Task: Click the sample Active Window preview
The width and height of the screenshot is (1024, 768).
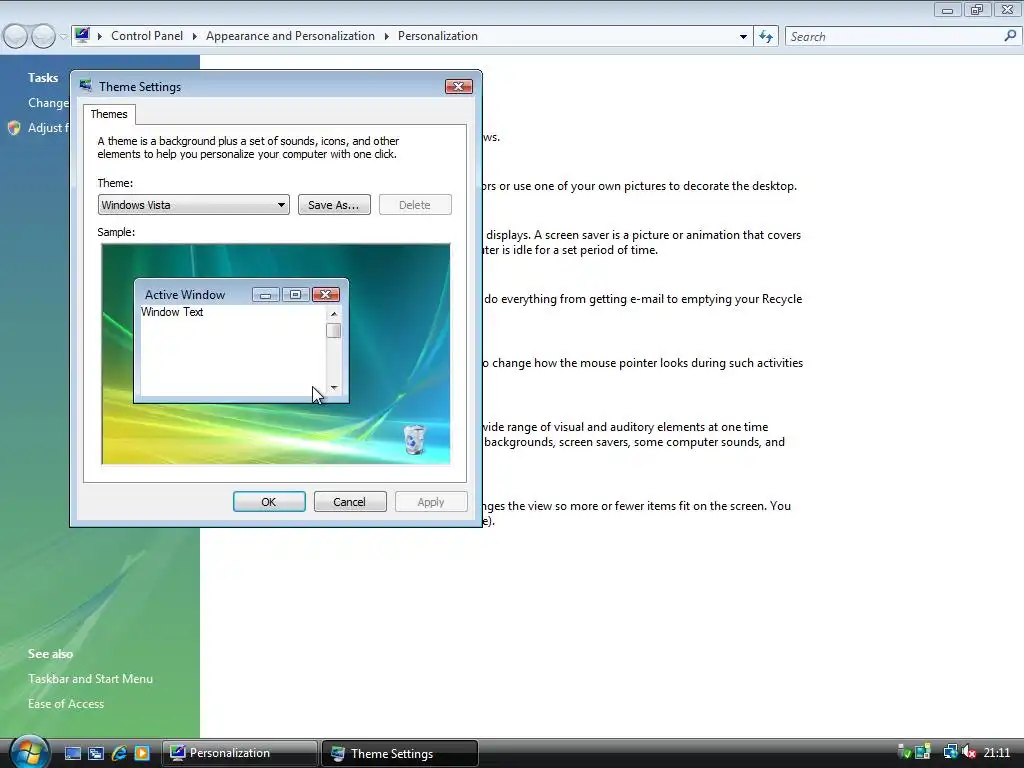Action: 242,341
